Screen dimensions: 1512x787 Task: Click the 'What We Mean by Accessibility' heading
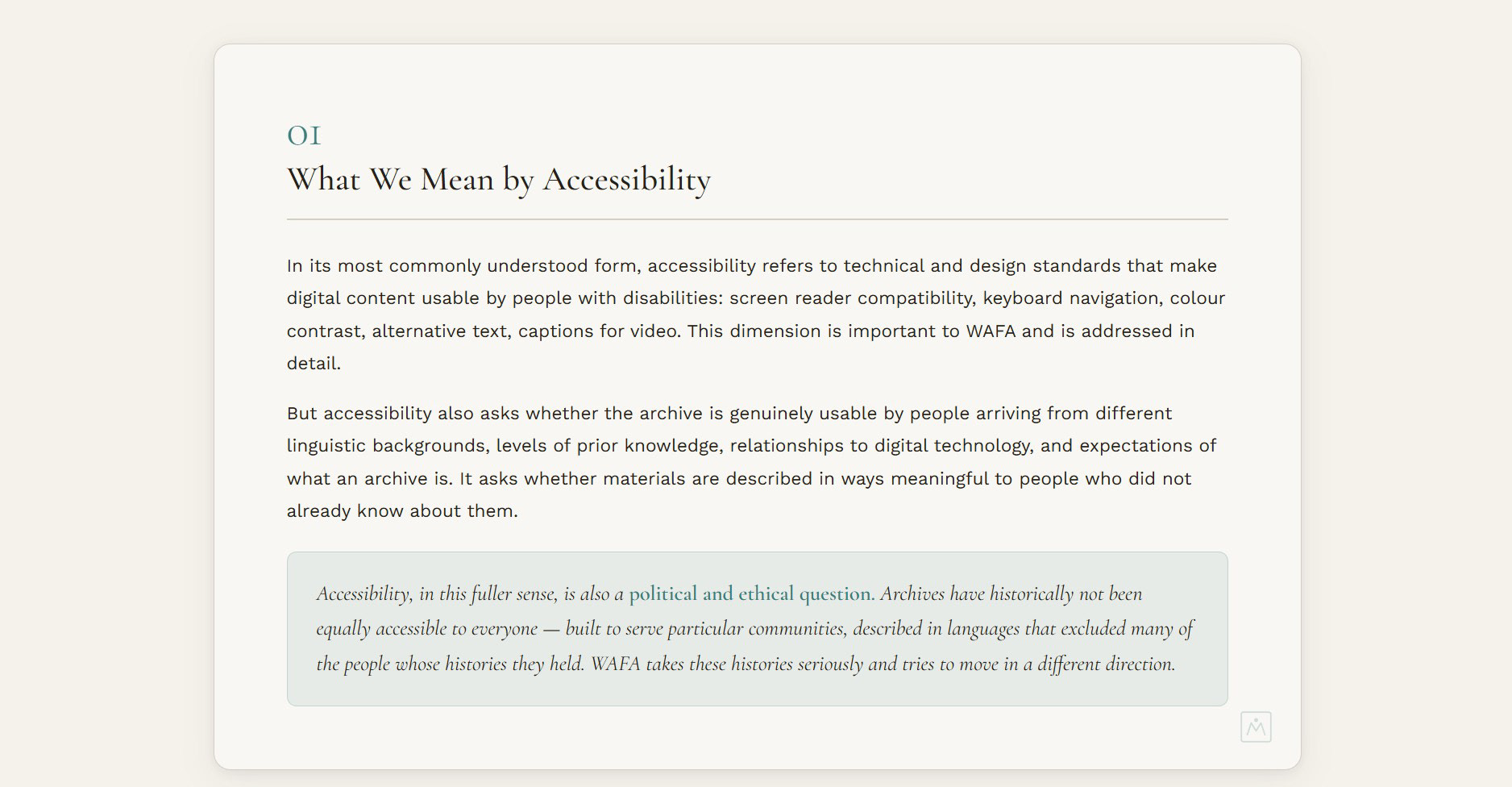(499, 179)
